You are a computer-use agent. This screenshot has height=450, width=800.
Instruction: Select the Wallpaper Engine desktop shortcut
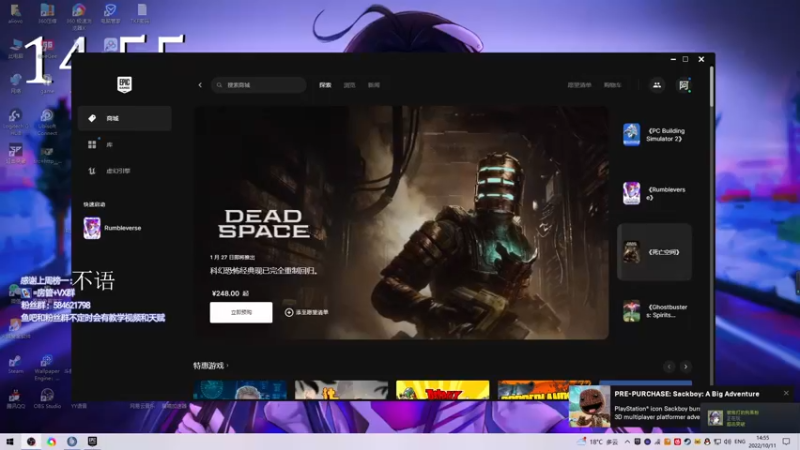click(47, 368)
